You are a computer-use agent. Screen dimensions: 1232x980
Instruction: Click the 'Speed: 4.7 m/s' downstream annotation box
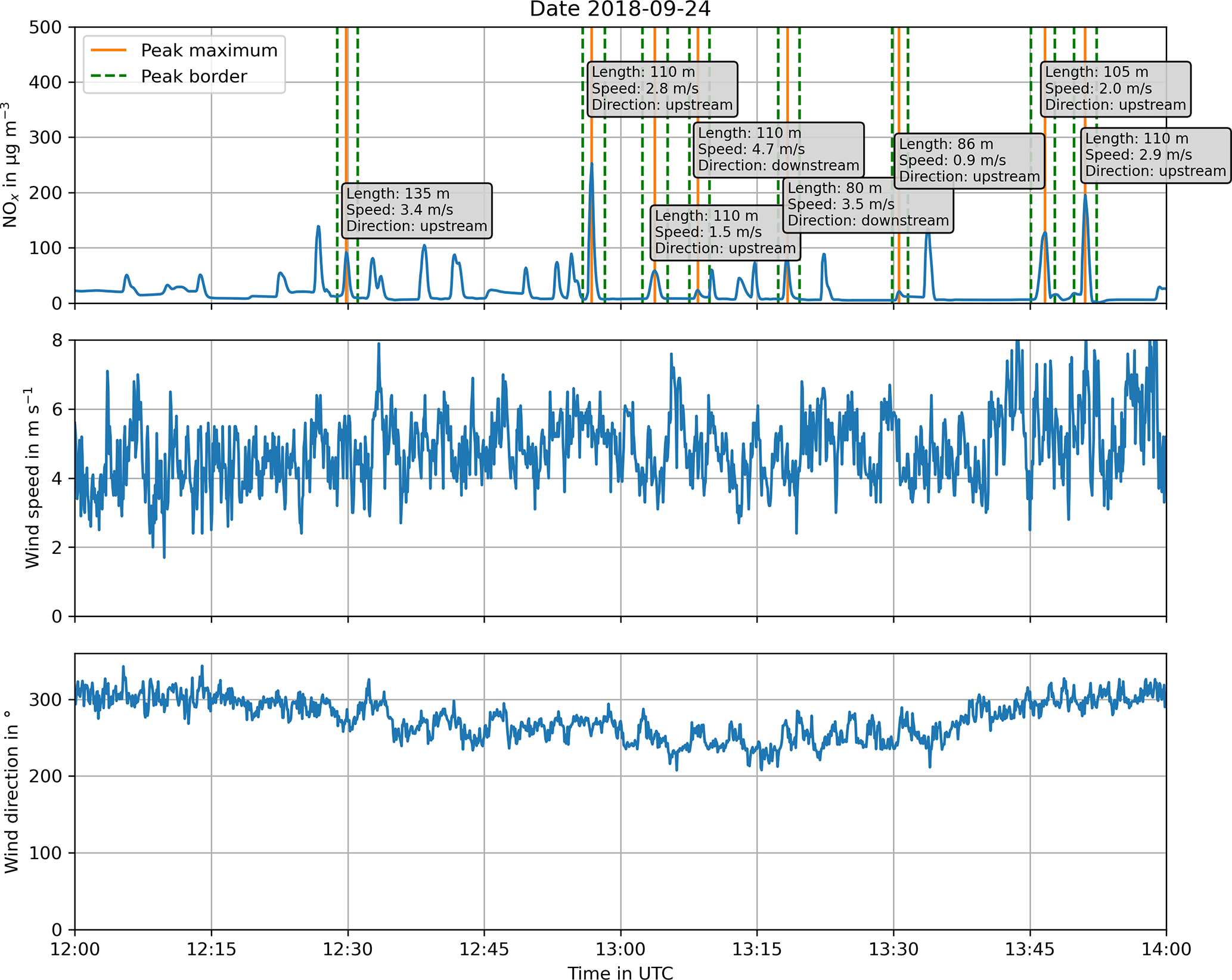pos(778,150)
